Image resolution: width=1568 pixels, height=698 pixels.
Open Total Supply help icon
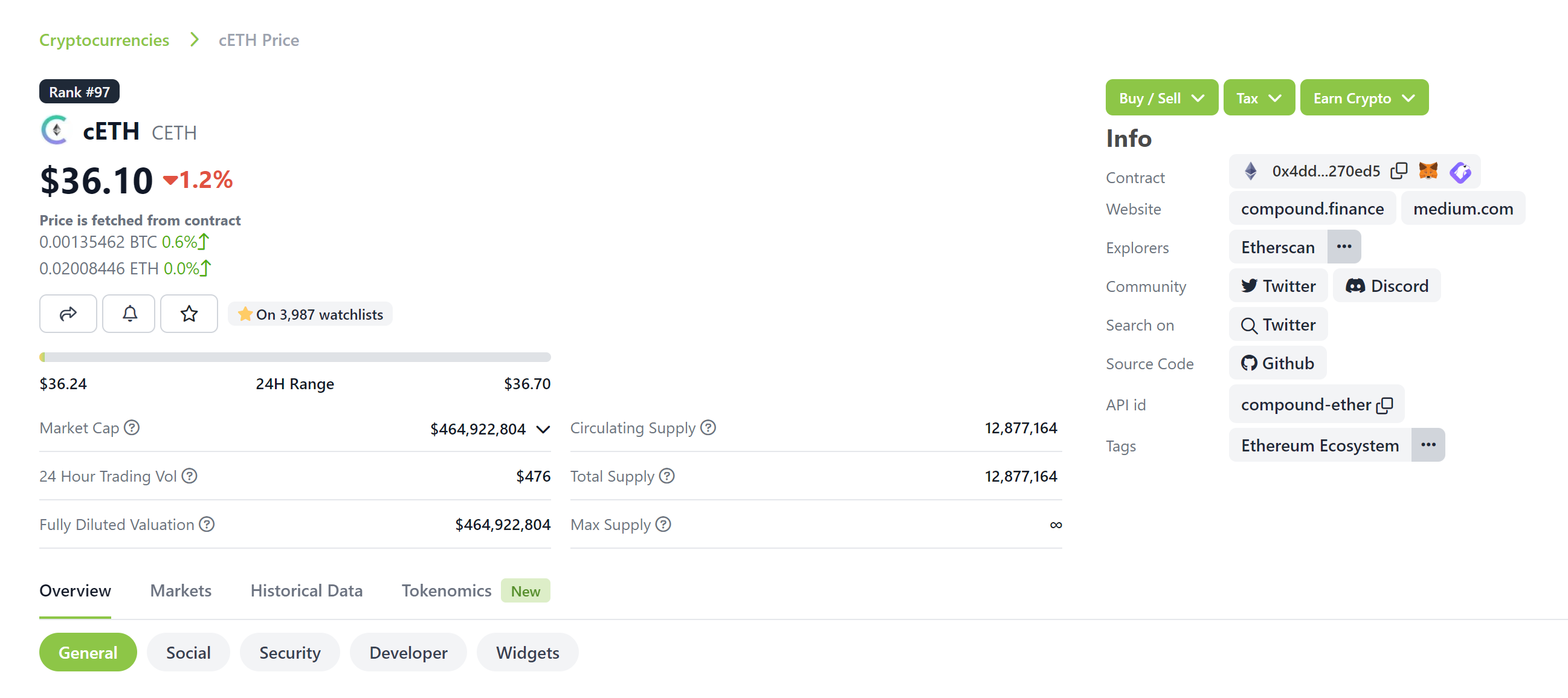(667, 476)
